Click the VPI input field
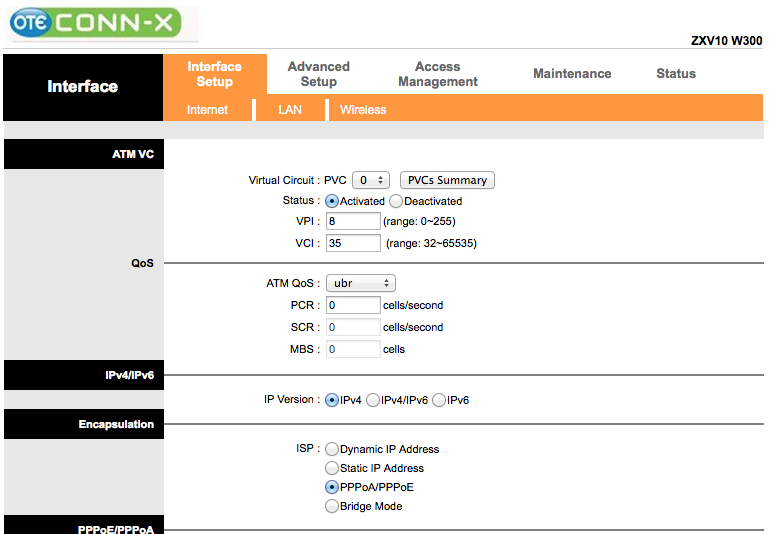This screenshot has width=775, height=534. [353, 221]
